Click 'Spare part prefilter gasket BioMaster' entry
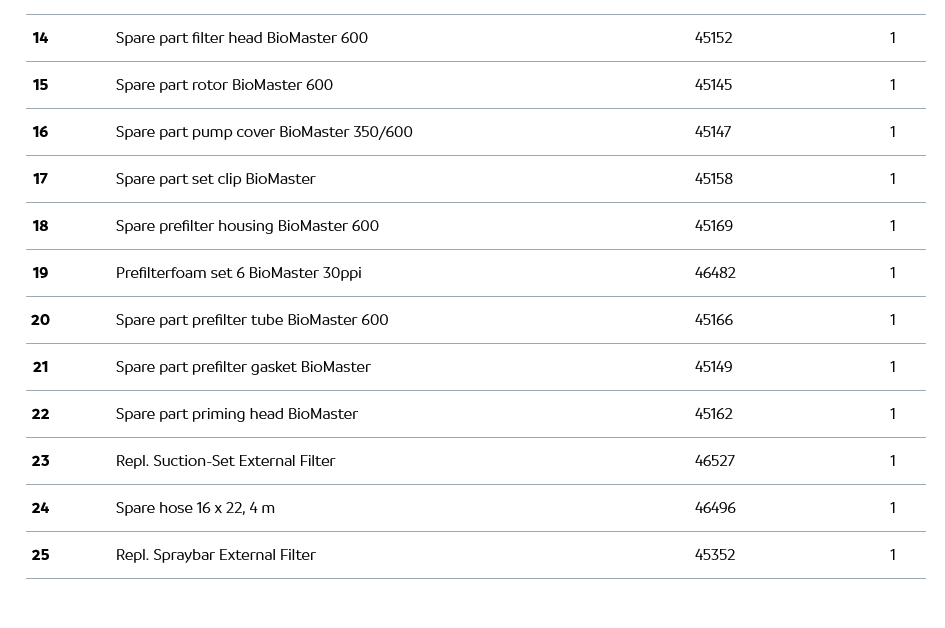This screenshot has width=945, height=628. click(x=243, y=367)
